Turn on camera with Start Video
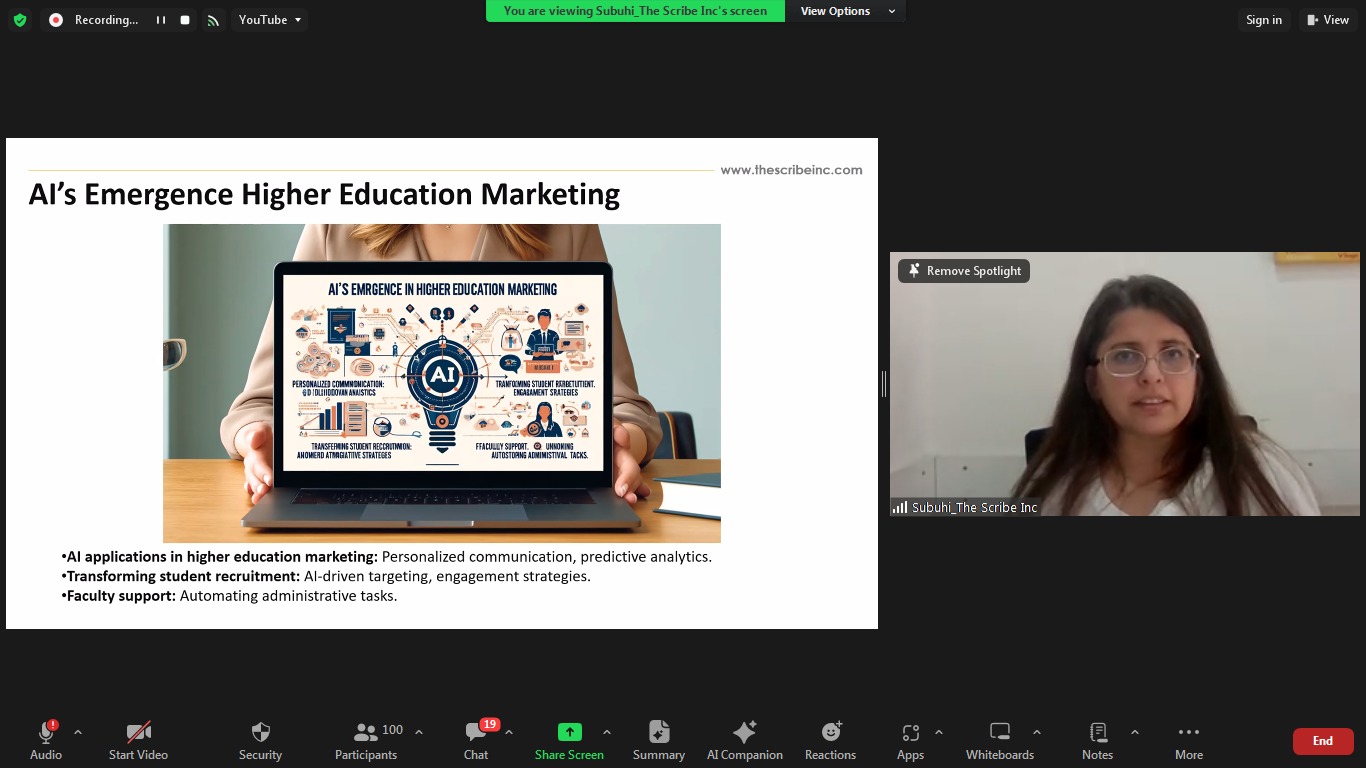Viewport: 1366px width, 768px height. pos(138,741)
